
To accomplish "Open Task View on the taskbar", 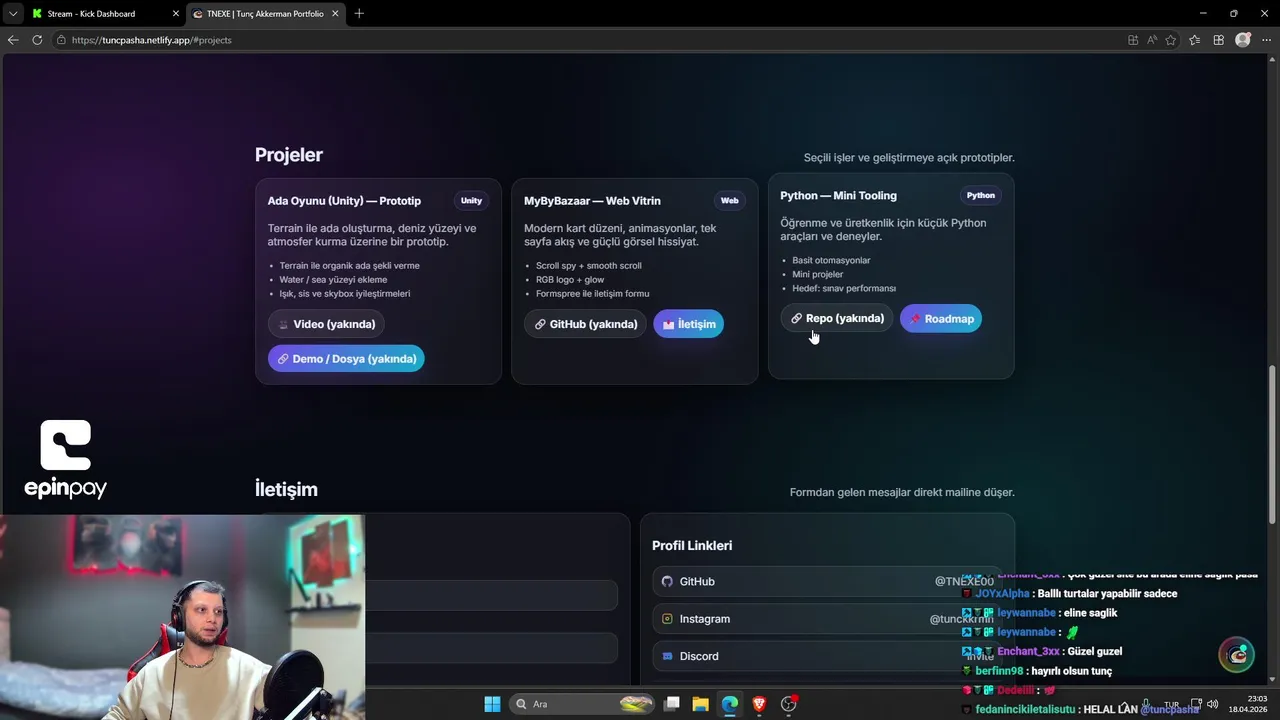I will 672,704.
